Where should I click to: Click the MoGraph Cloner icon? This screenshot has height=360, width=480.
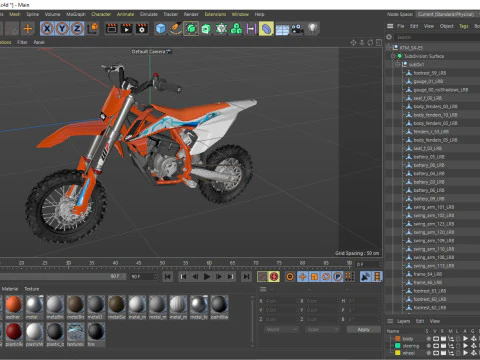point(221,29)
